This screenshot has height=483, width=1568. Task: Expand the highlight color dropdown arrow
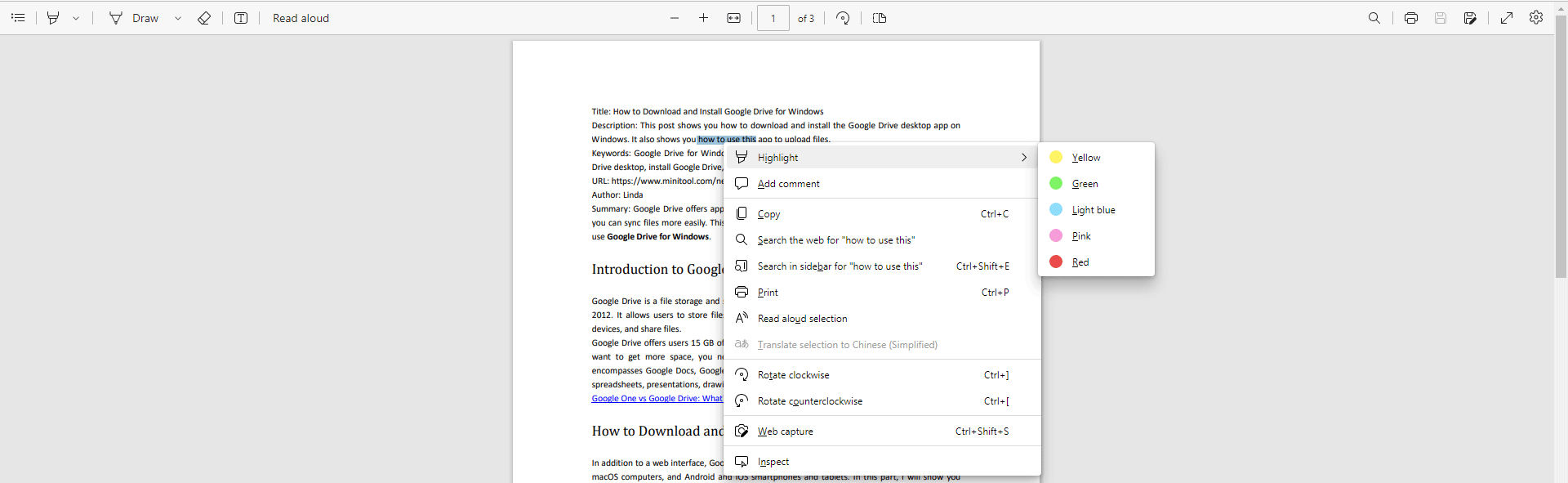pyautogui.click(x=76, y=18)
